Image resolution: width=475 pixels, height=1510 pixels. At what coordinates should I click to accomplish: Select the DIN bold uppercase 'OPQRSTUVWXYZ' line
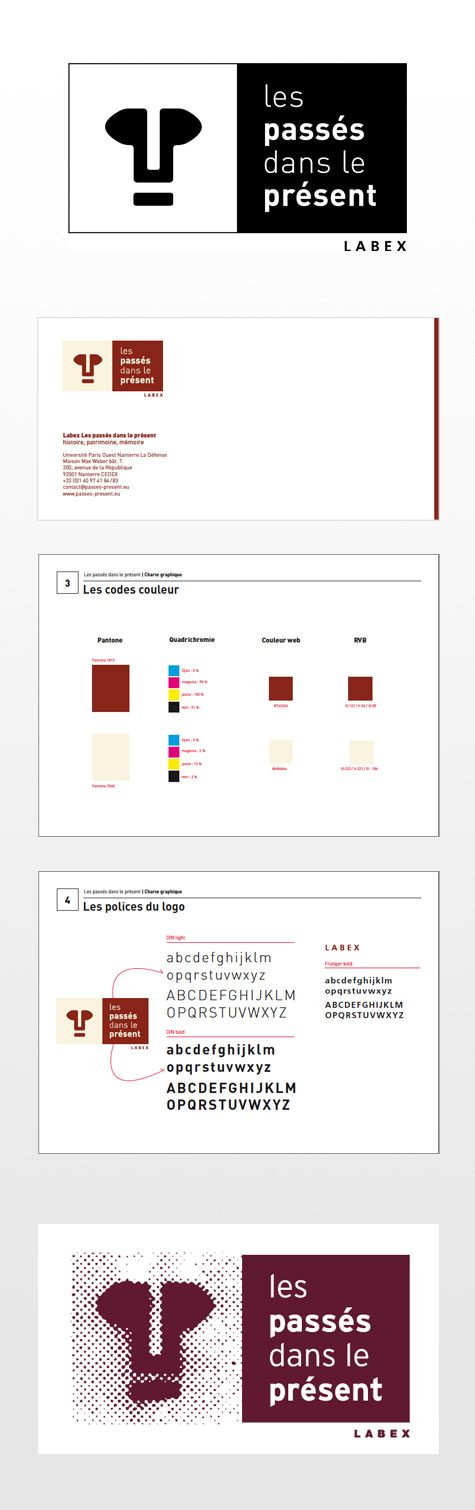tap(228, 1105)
